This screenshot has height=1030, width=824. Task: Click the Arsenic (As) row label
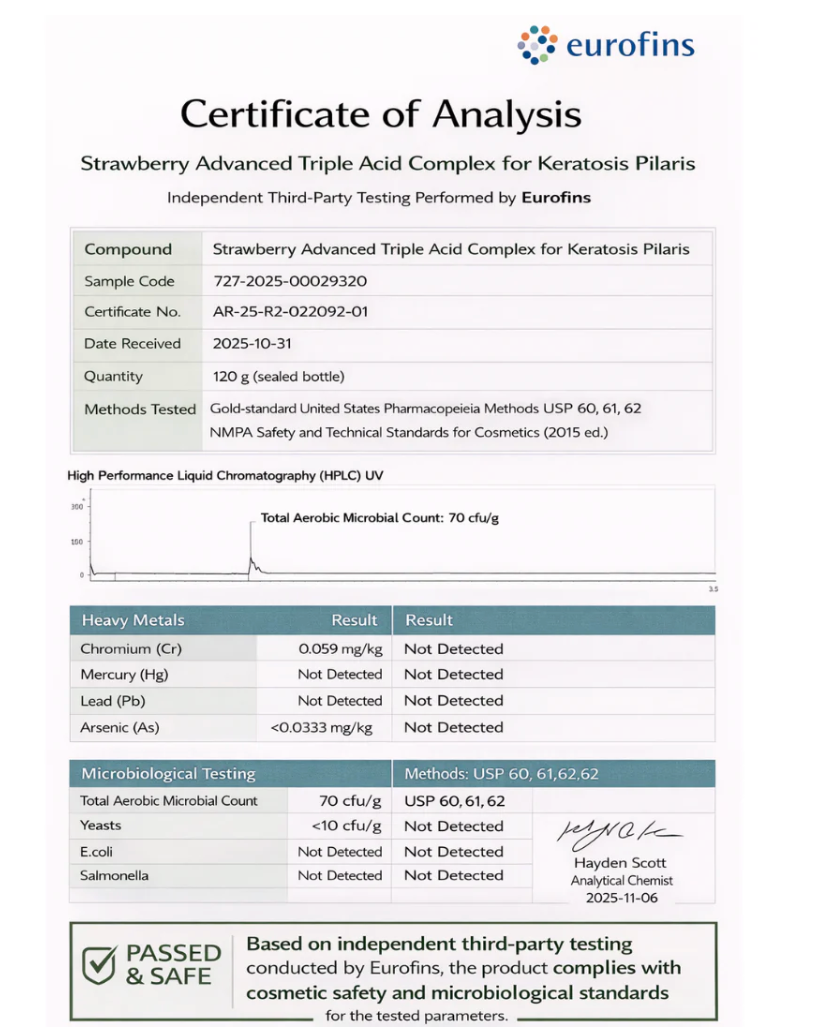click(x=120, y=727)
